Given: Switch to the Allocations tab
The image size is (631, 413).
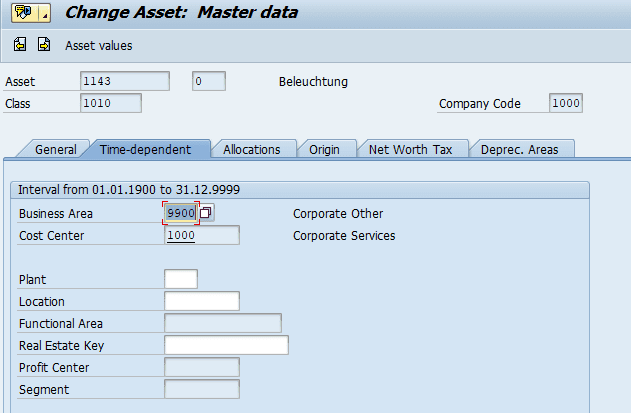Looking at the screenshot, I should (x=252, y=149).
